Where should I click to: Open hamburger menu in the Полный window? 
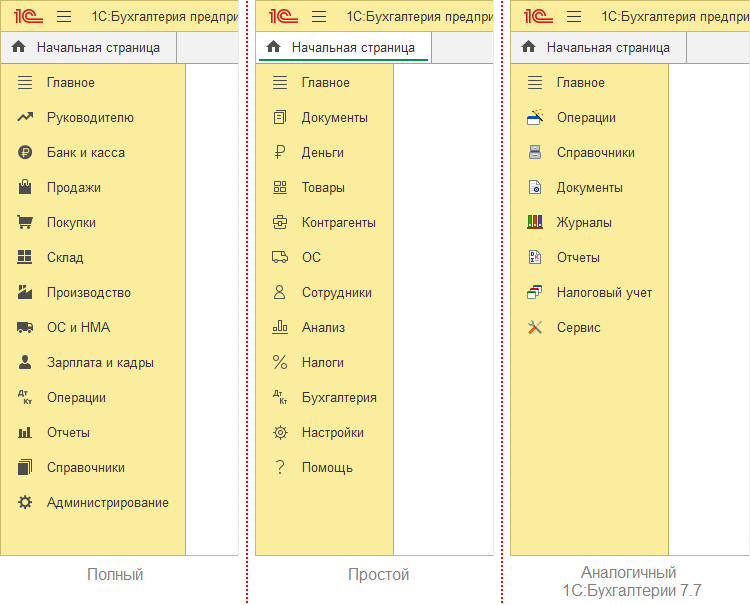pos(64,17)
